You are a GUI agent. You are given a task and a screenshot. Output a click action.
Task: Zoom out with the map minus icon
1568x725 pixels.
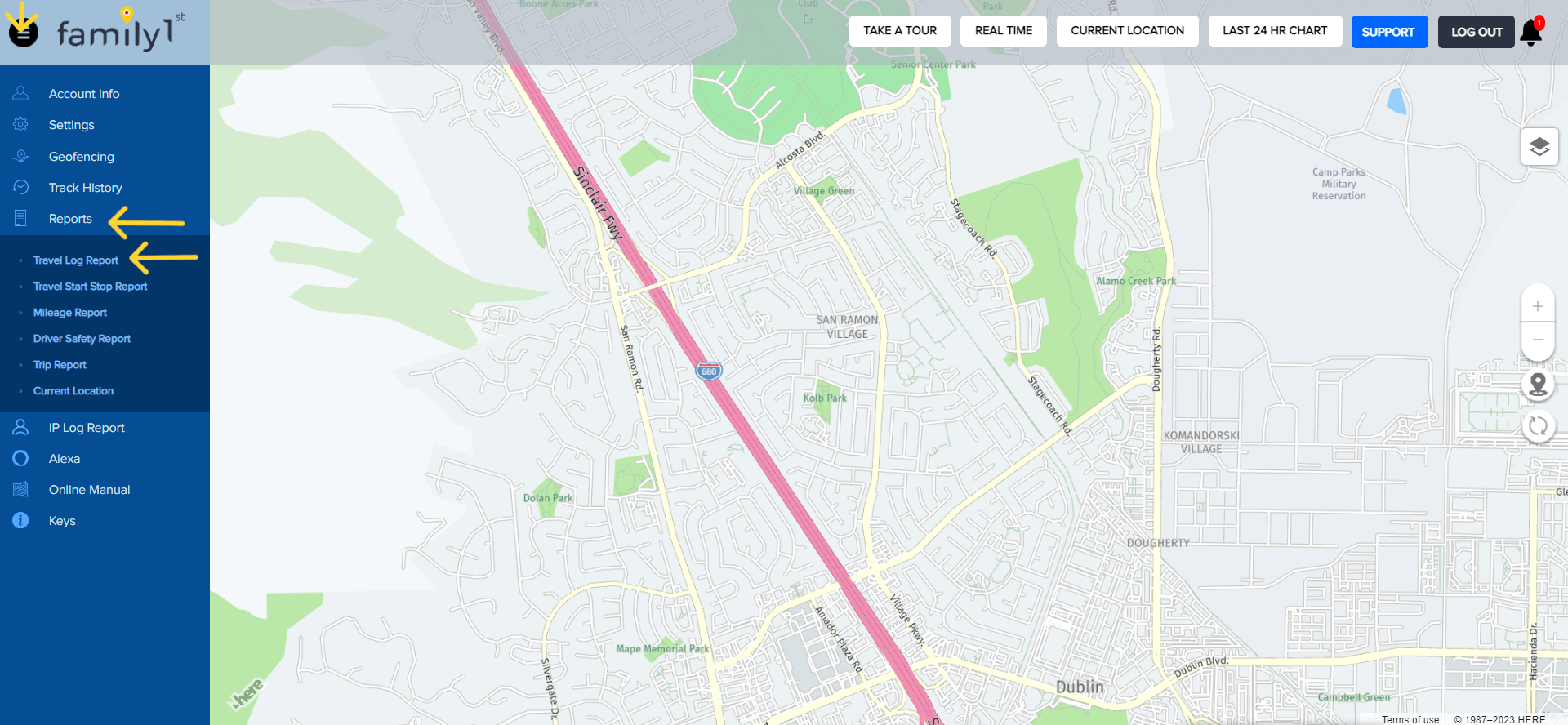coord(1538,339)
